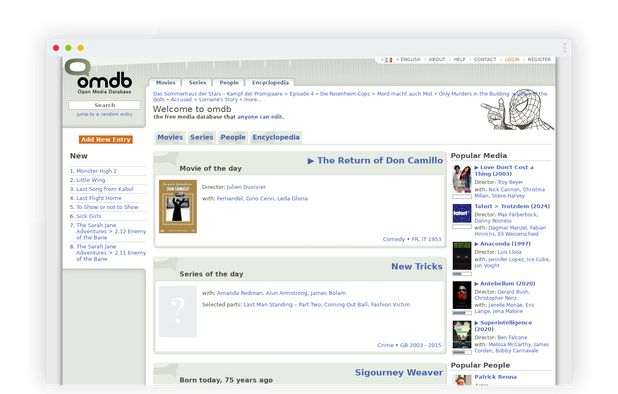Viewport: 618px width, 394px height.
Task: Open the large People section button
Action: pyautogui.click(x=233, y=137)
